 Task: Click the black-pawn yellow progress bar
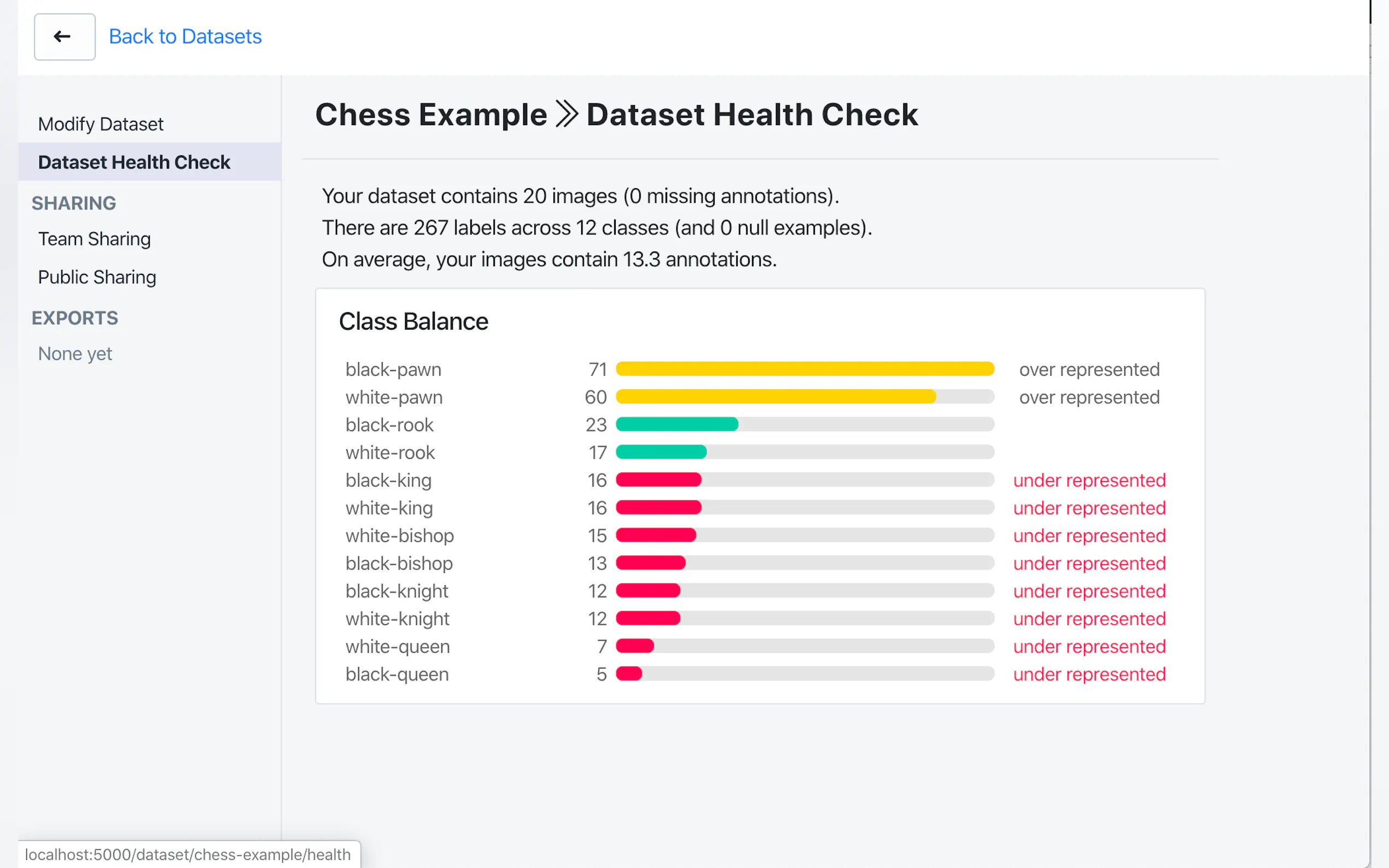pos(804,369)
